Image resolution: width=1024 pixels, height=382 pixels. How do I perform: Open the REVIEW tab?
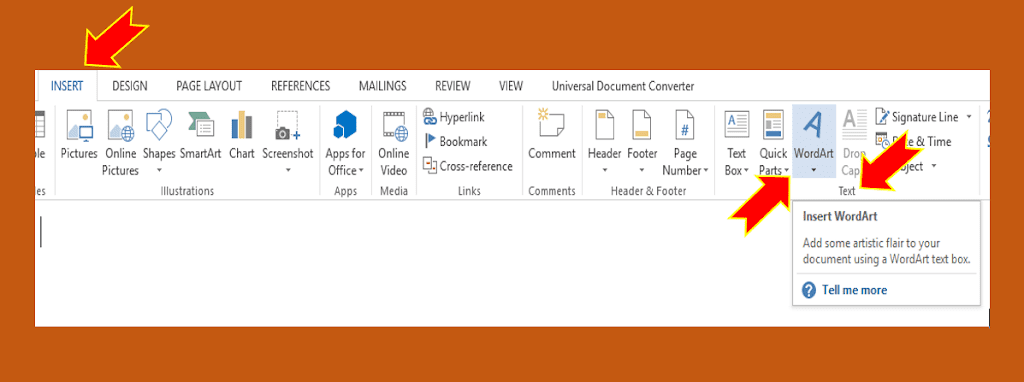coord(453,86)
